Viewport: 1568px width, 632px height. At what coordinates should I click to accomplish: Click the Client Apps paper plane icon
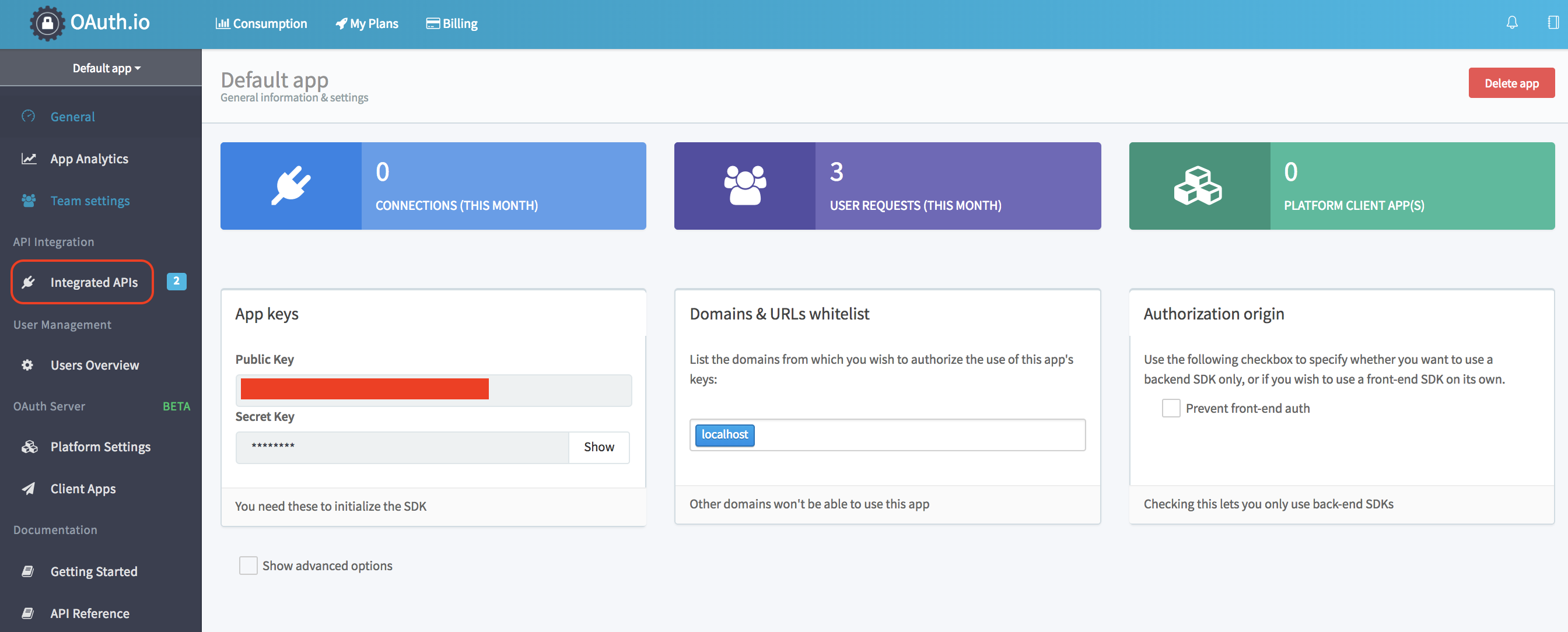(x=29, y=489)
